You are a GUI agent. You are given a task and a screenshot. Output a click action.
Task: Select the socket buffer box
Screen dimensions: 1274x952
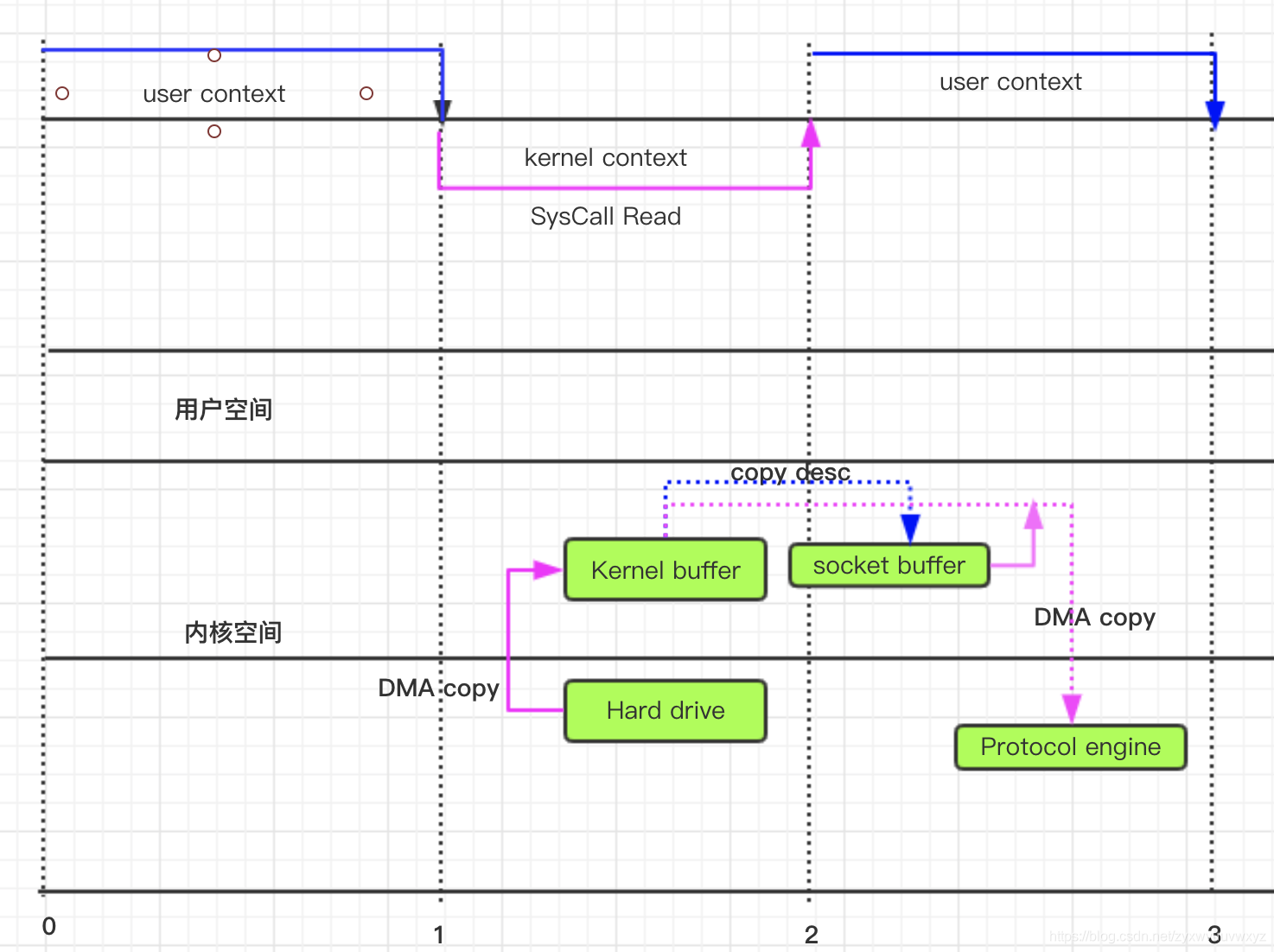click(x=889, y=566)
